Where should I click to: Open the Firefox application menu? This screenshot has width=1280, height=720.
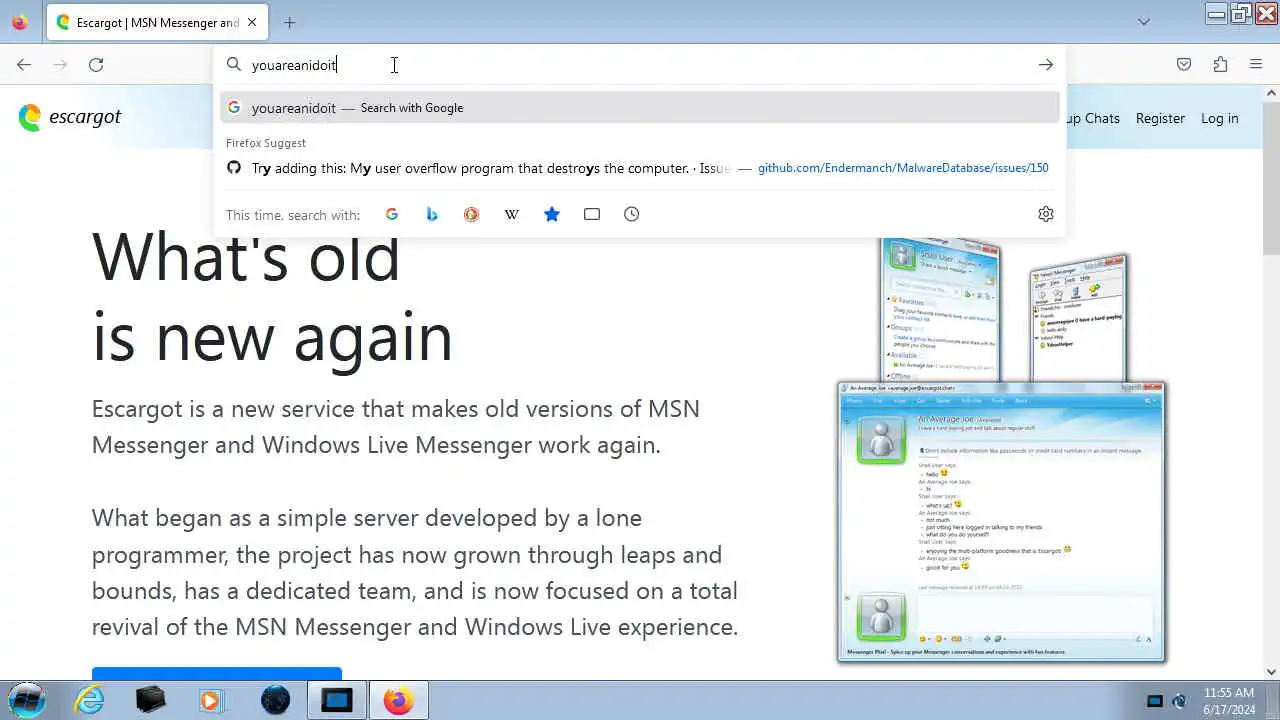(x=1256, y=65)
